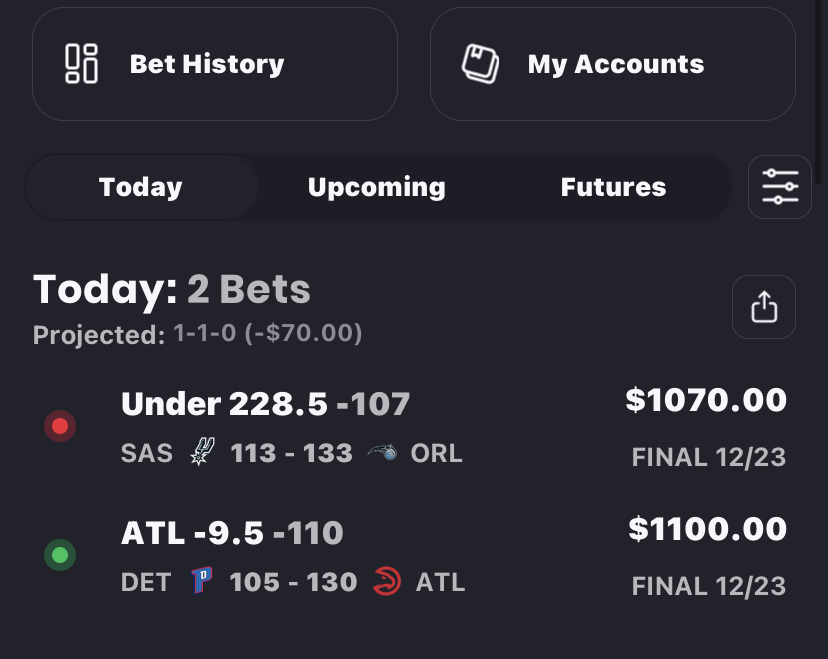828x659 pixels.
Task: Click the $1070.00 bet amount
Action: 706,400
